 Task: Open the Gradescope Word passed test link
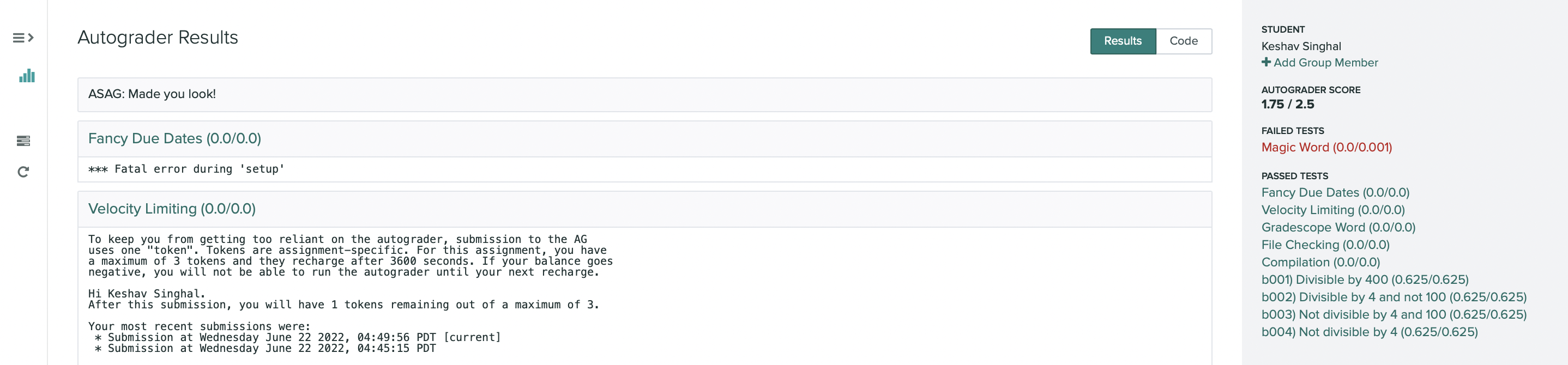coord(1338,228)
